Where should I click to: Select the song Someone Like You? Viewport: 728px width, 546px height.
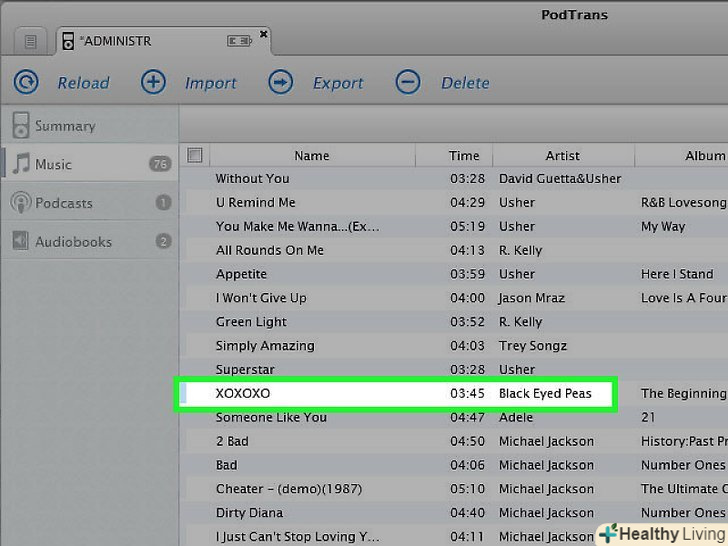(454, 417)
